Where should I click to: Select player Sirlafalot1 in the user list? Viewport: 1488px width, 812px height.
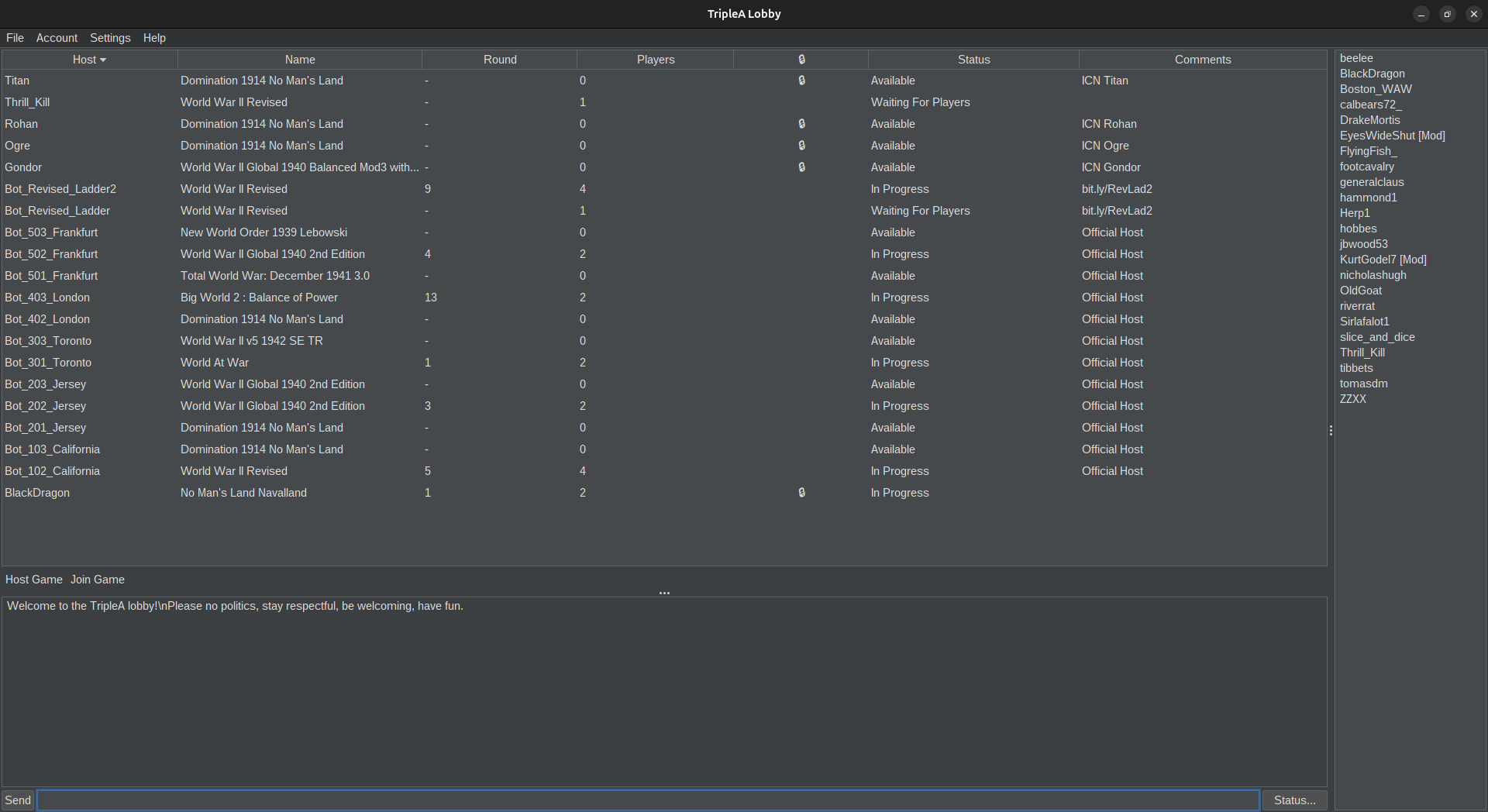1365,322
